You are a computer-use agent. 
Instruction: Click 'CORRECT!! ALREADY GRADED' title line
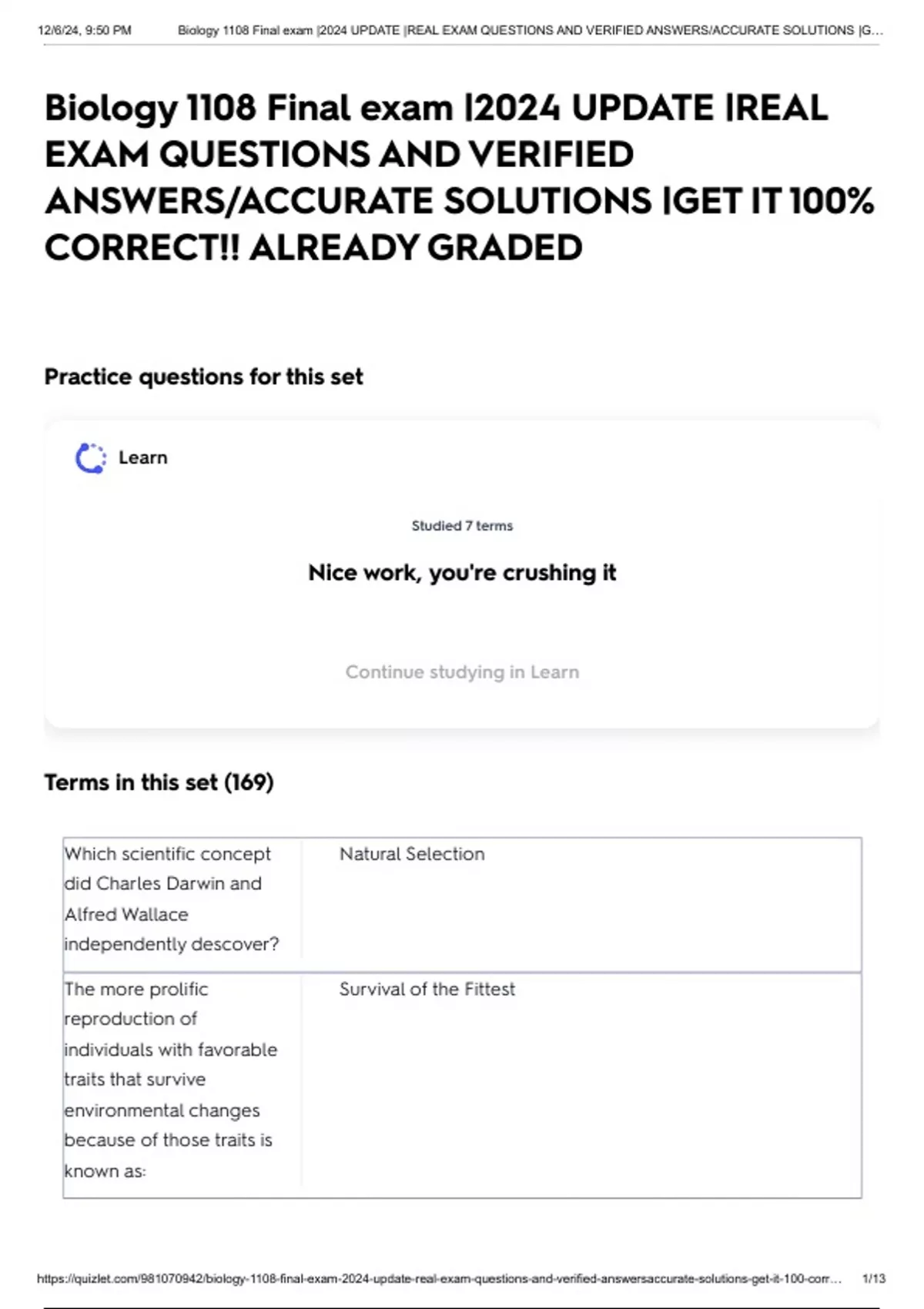(x=313, y=248)
